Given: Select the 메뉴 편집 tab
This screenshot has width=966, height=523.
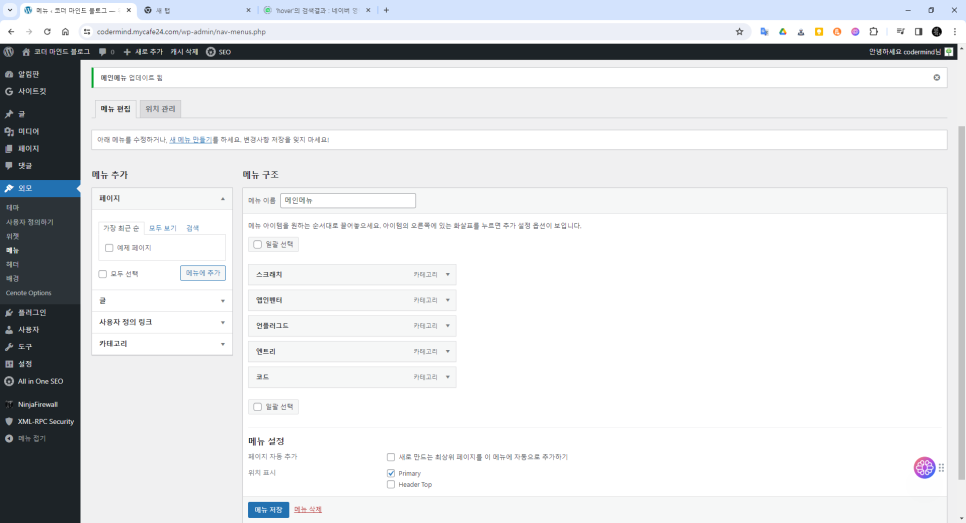Looking at the screenshot, I should click(115, 109).
